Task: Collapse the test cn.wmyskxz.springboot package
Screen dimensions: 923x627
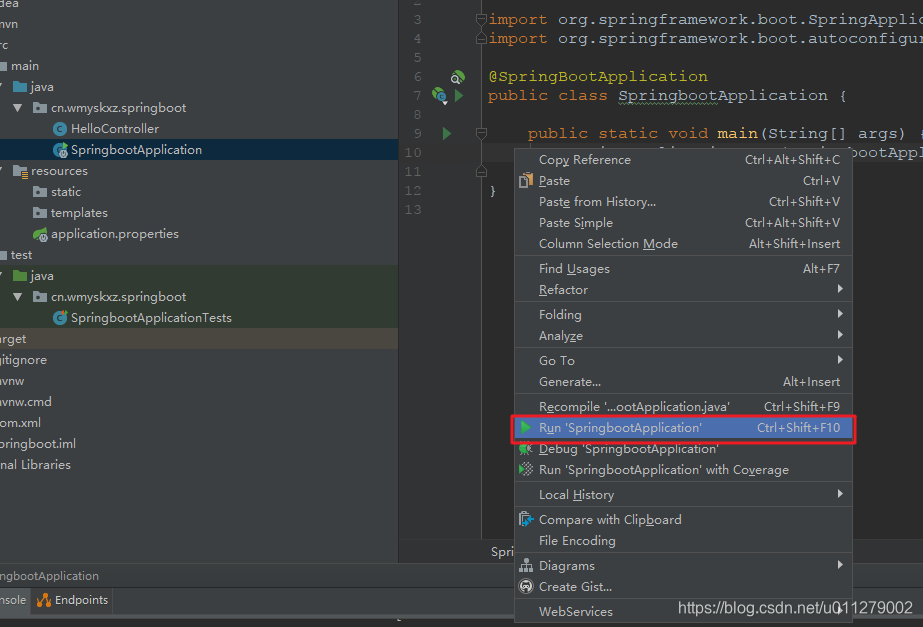Action: click(18, 297)
